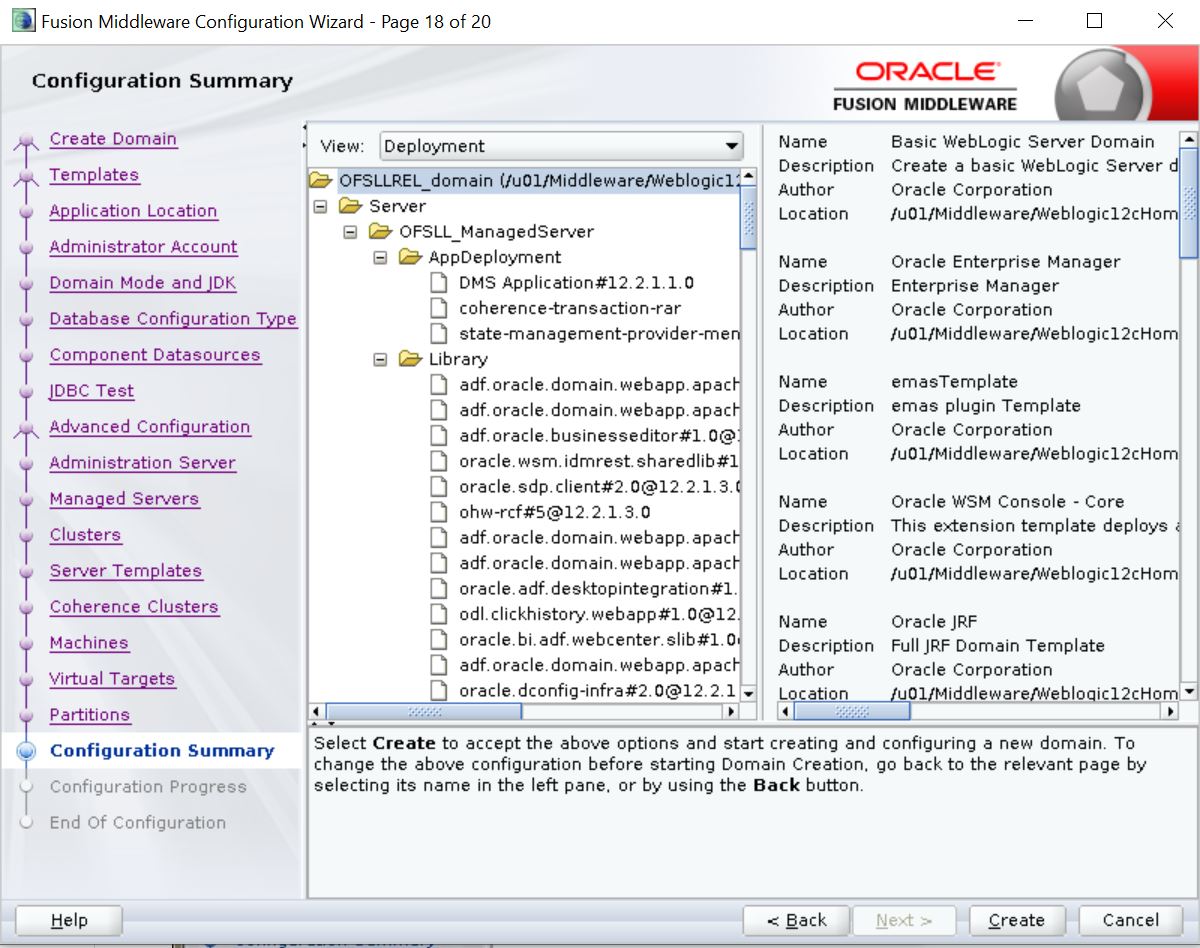The width and height of the screenshot is (1200, 948).
Task: Click file icon of ohw-rcf#5@12.2.1.3.0
Action: (438, 512)
